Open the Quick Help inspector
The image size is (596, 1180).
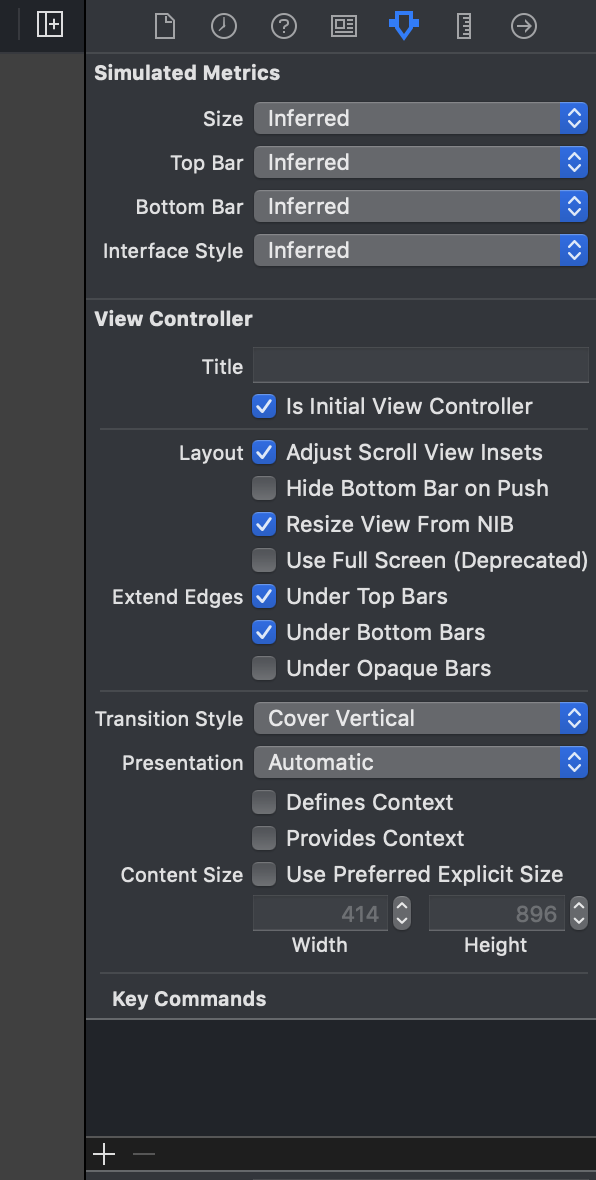284,26
